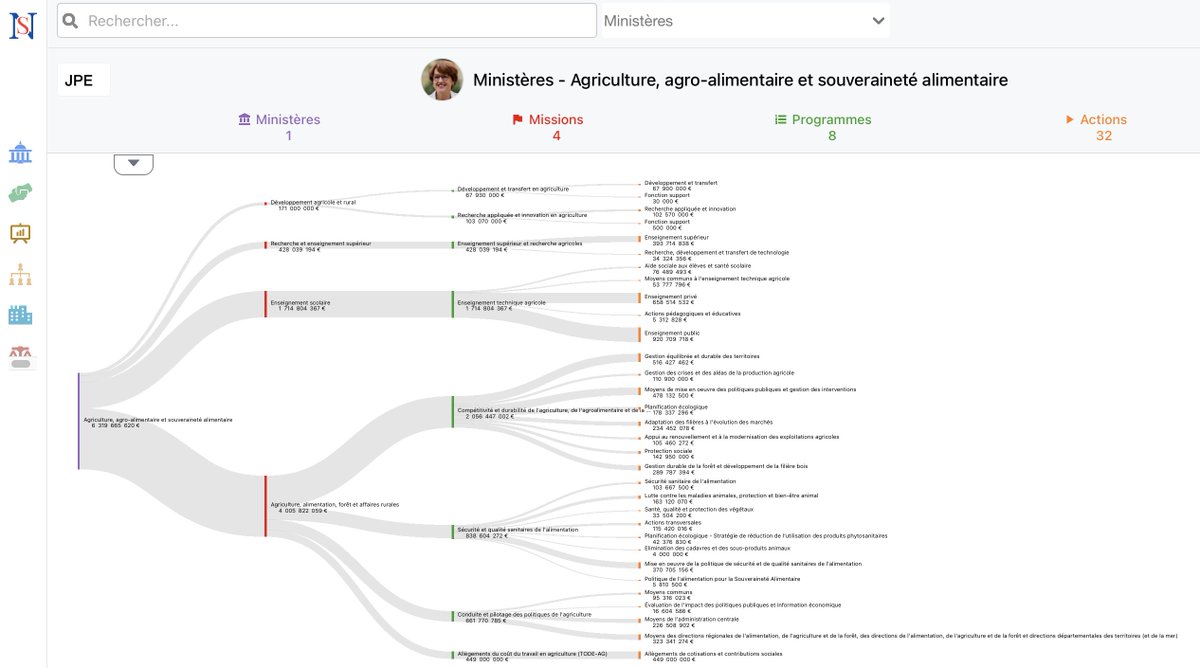The image size is (1200, 668).
Task: Select programme Enseignement technique agricole
Action: pos(500,305)
